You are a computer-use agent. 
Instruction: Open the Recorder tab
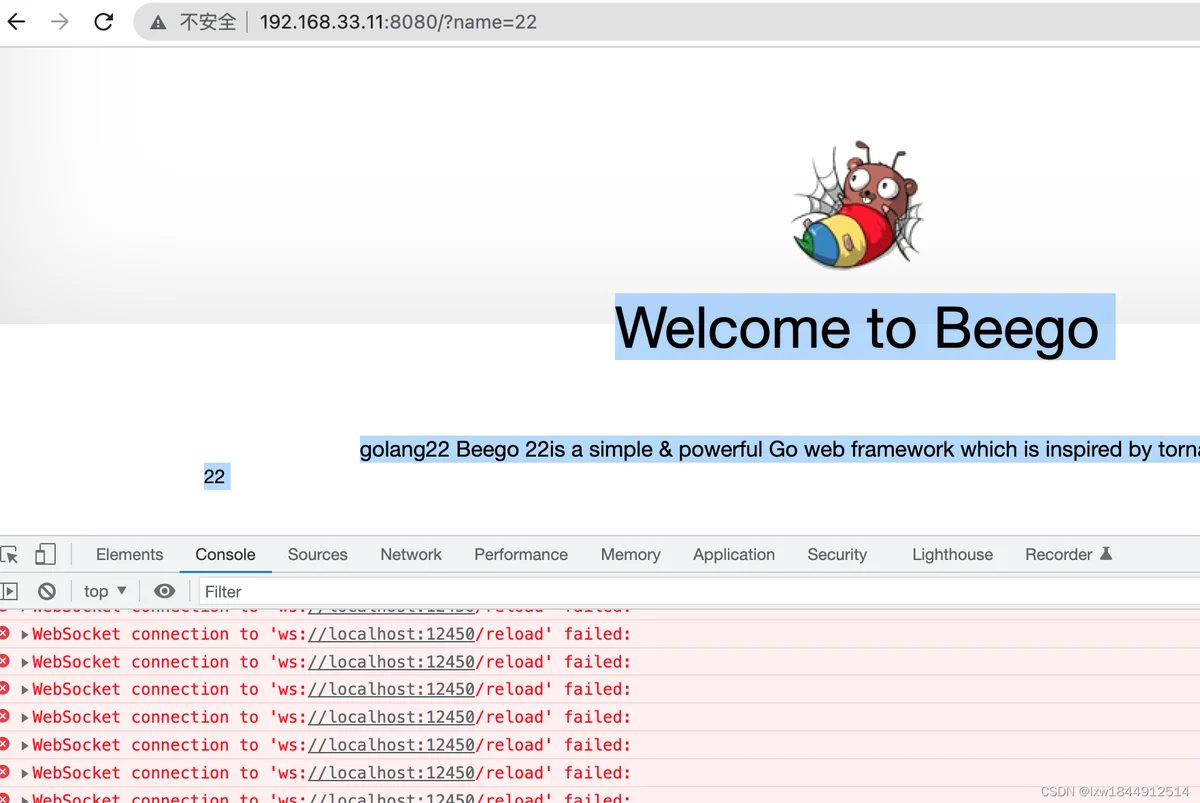(x=1069, y=554)
